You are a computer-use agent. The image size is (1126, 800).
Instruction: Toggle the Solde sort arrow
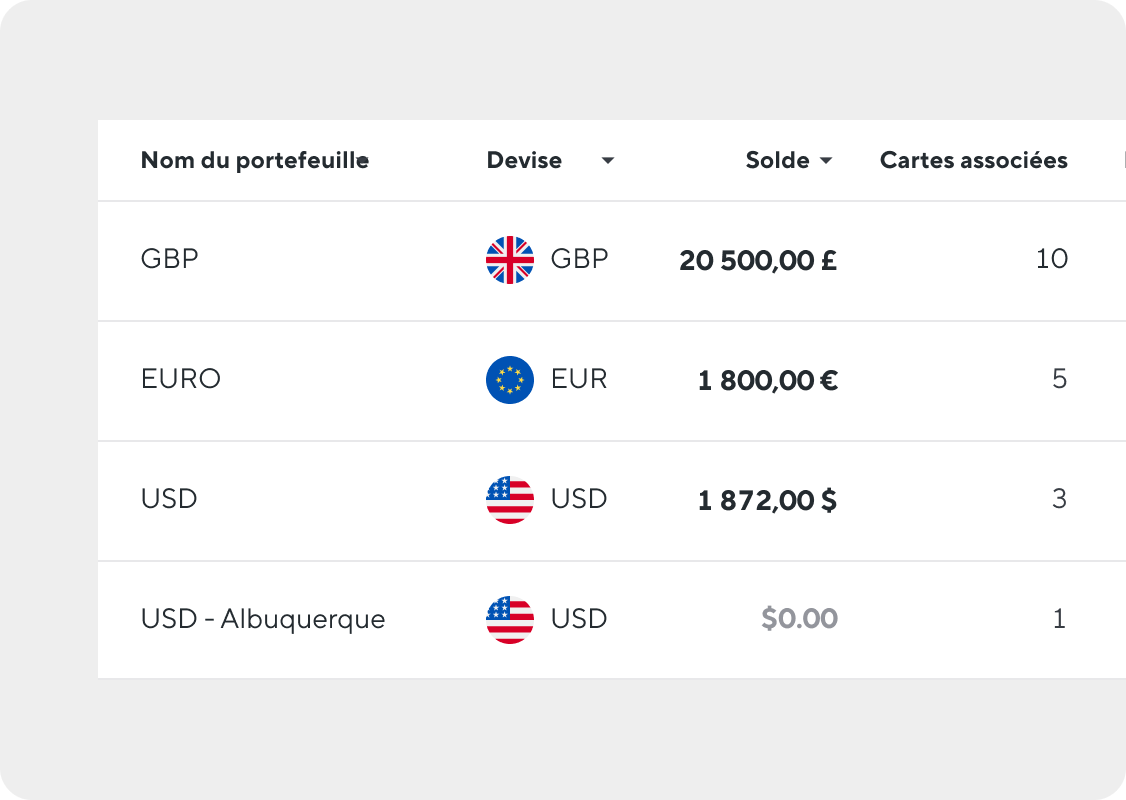pos(826,160)
